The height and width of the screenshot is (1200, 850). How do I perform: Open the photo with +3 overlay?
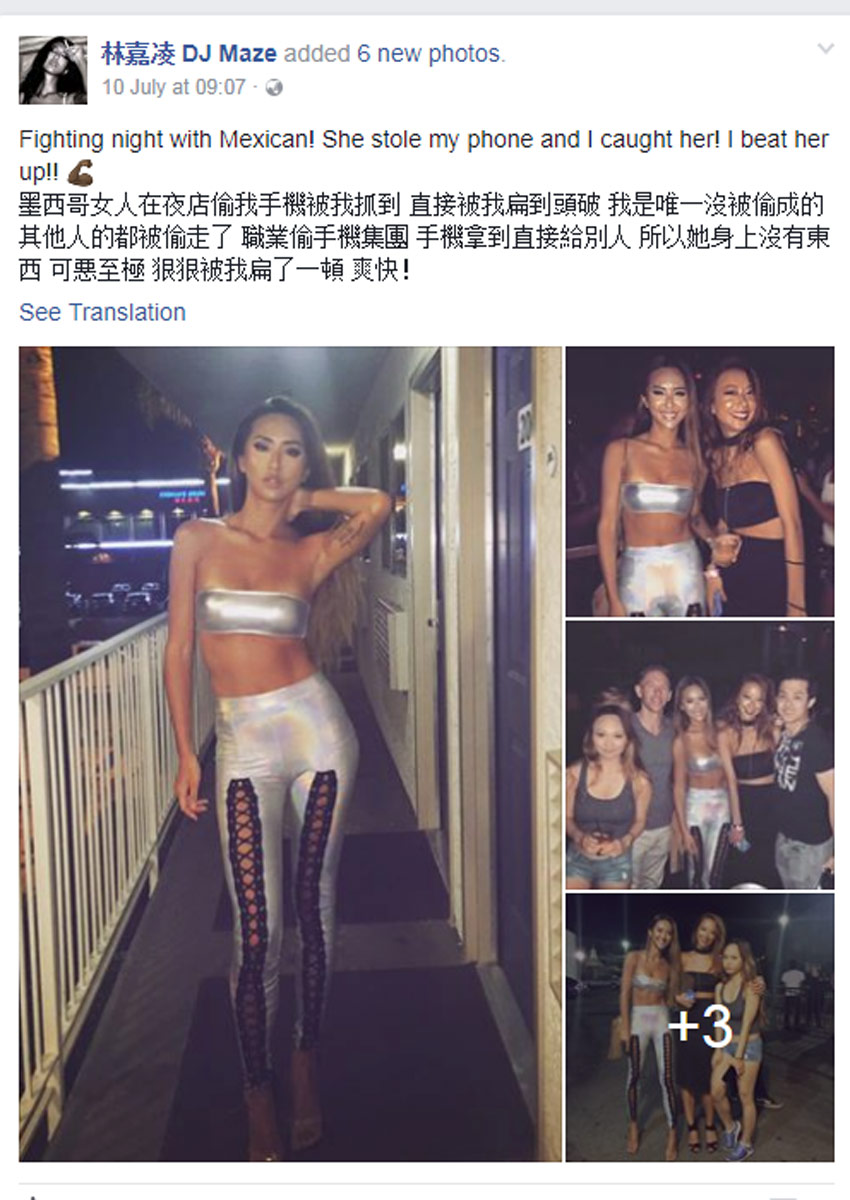700,1027
